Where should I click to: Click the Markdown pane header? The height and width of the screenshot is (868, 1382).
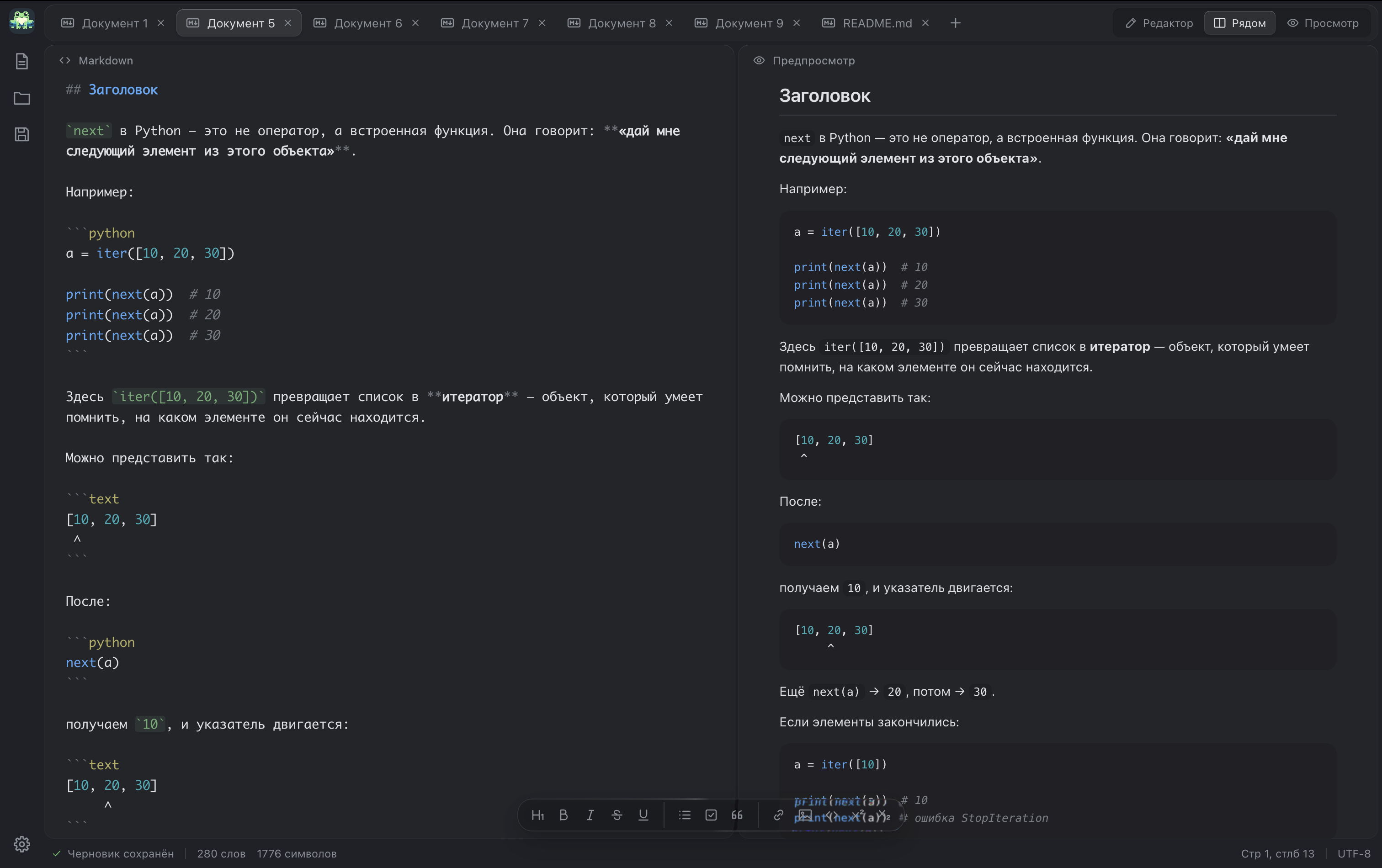[x=96, y=60]
